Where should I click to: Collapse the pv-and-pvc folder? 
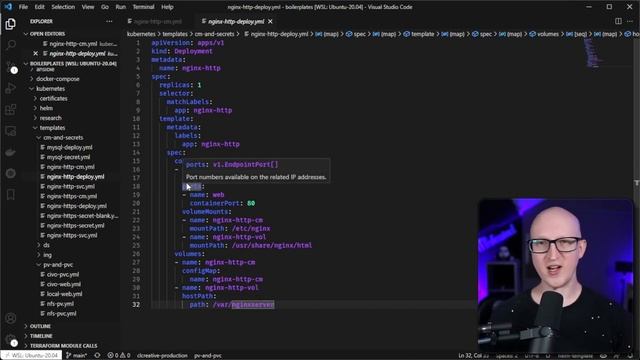click(x=58, y=265)
